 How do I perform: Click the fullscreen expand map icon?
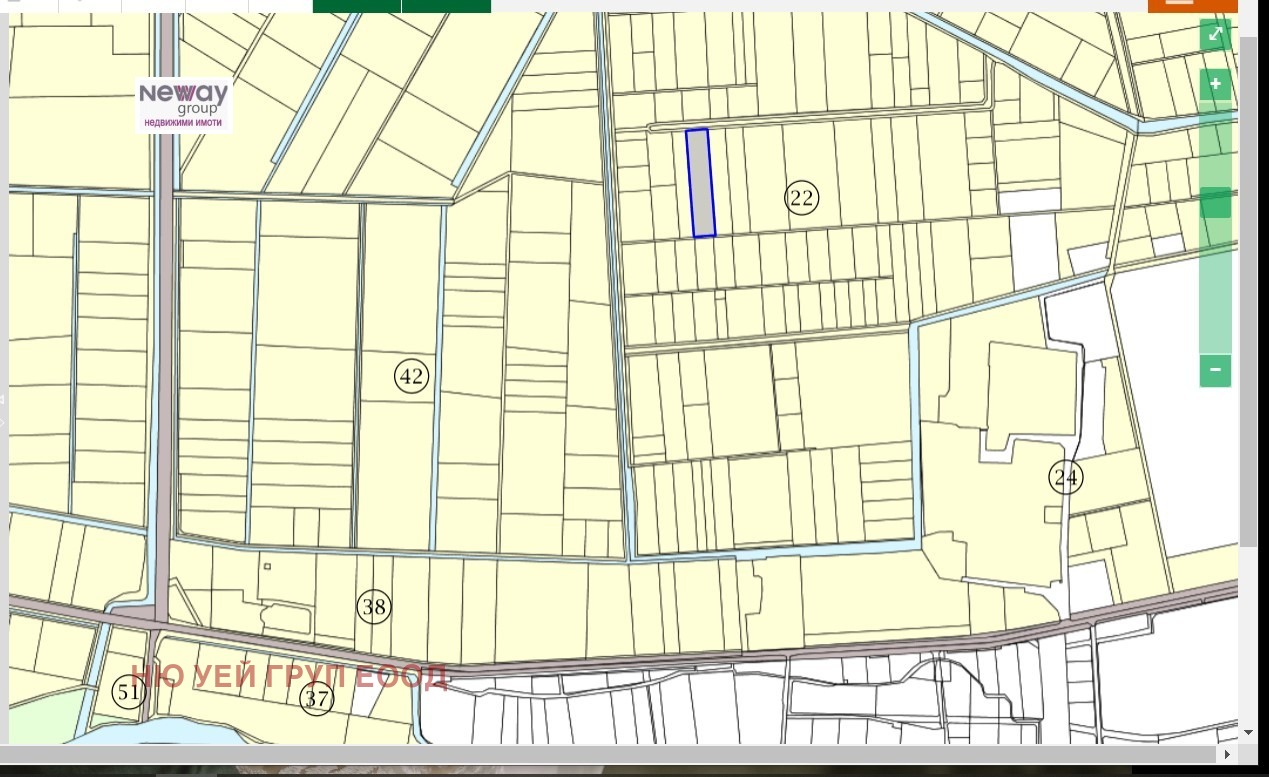1215,35
